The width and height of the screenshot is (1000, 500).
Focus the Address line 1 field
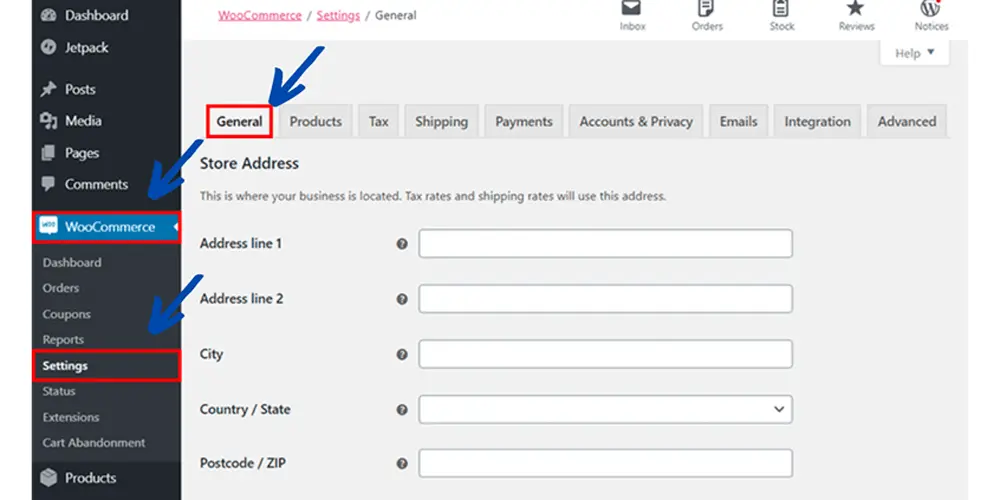pos(605,244)
